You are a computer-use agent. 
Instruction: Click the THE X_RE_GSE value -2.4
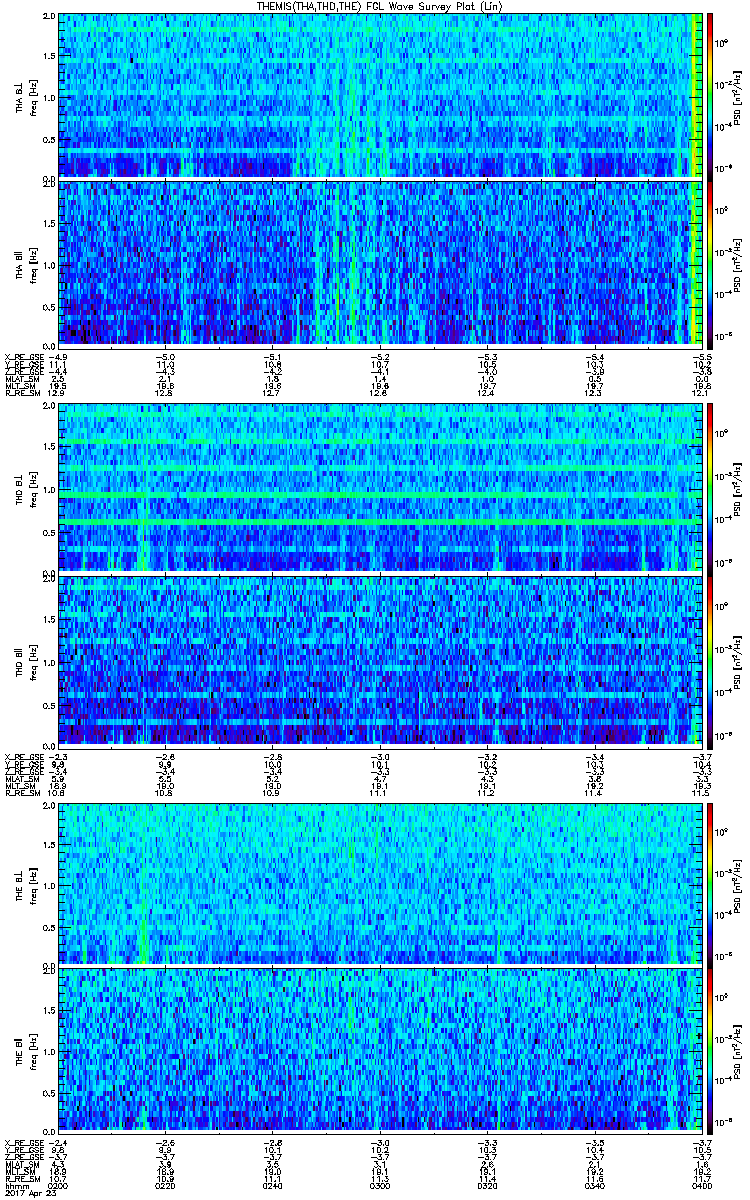(57, 1143)
